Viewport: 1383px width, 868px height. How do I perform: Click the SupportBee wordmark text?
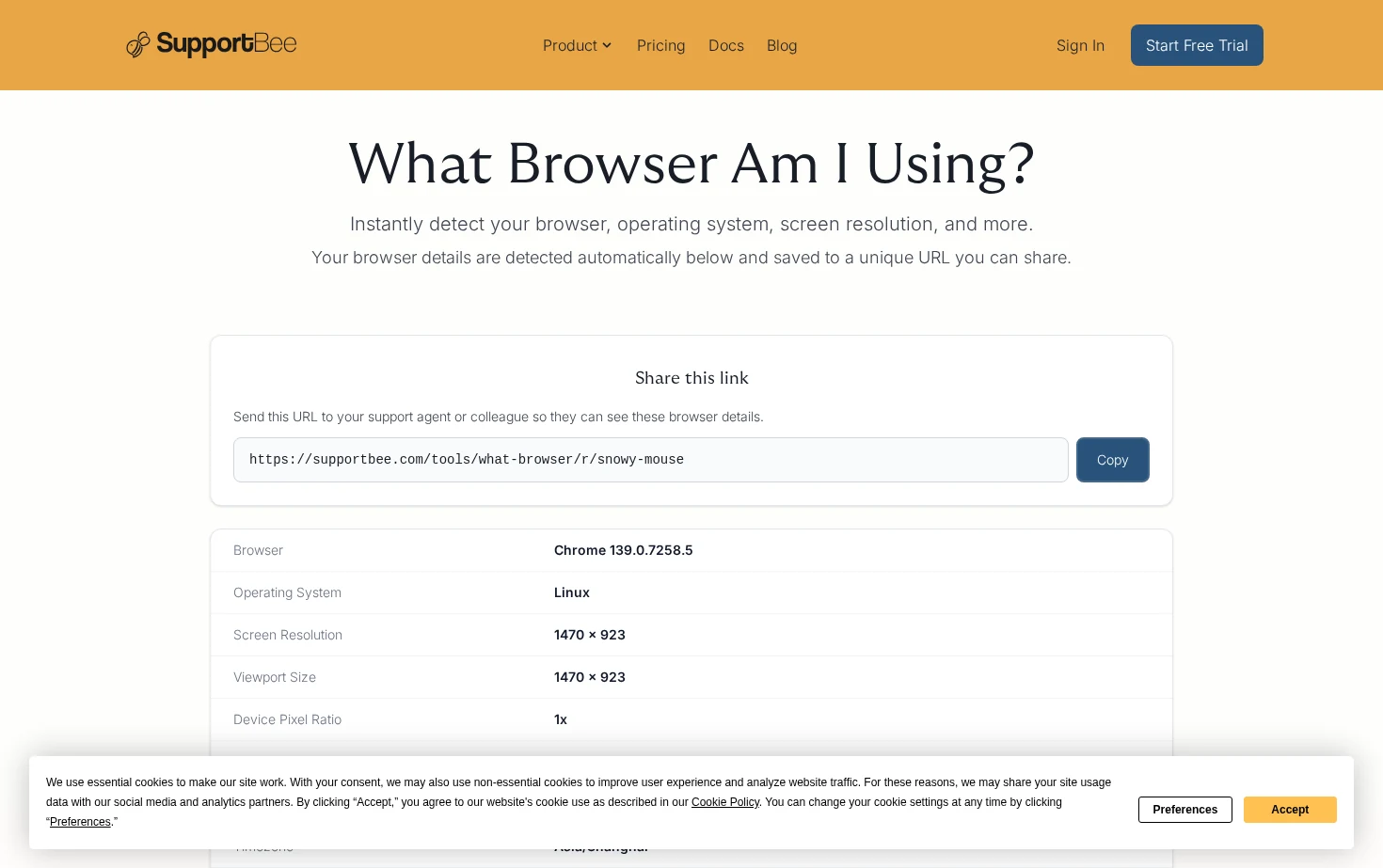point(227,44)
